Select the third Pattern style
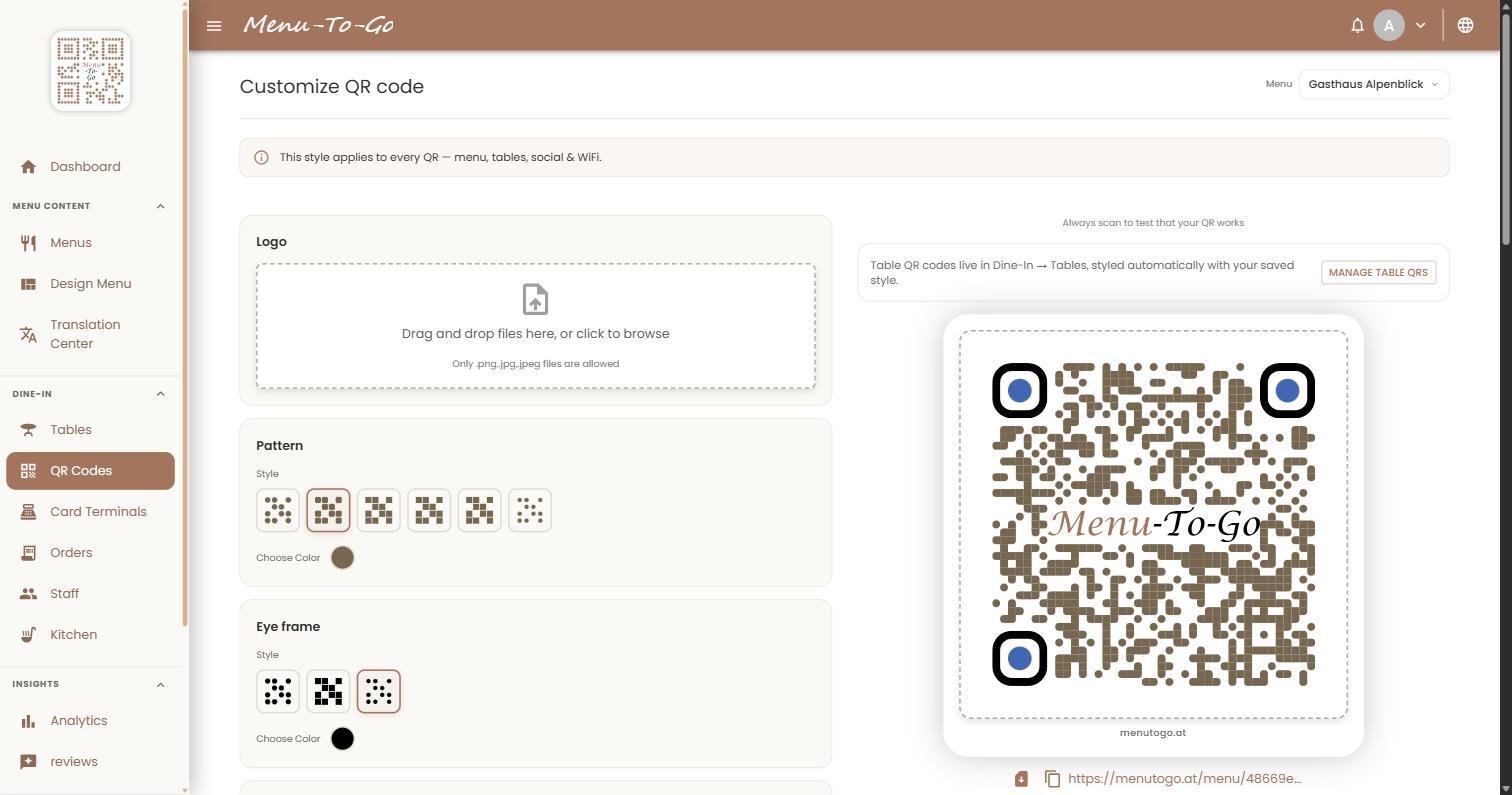 pos(379,510)
